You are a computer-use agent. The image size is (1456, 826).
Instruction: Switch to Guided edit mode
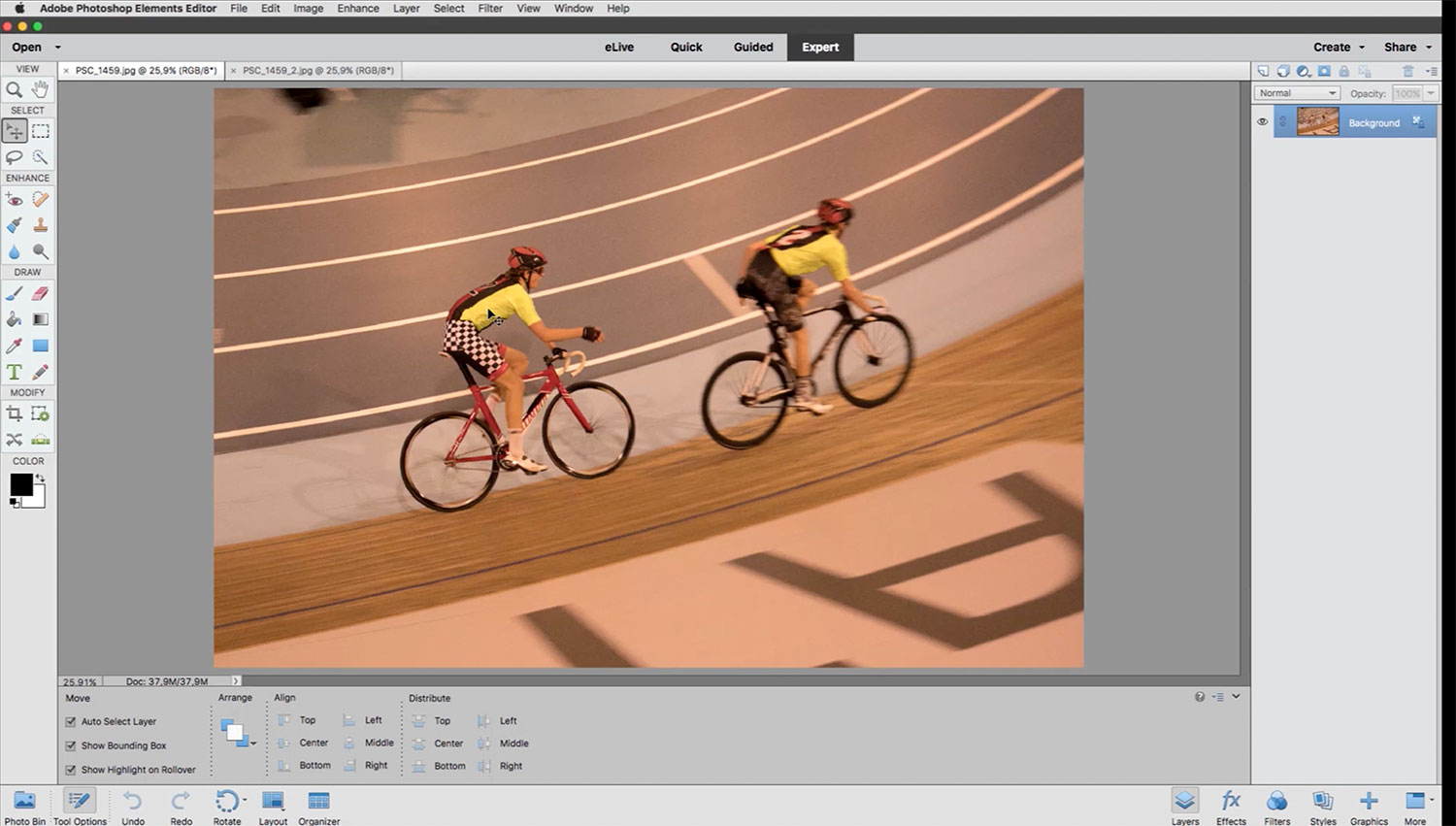coord(753,47)
